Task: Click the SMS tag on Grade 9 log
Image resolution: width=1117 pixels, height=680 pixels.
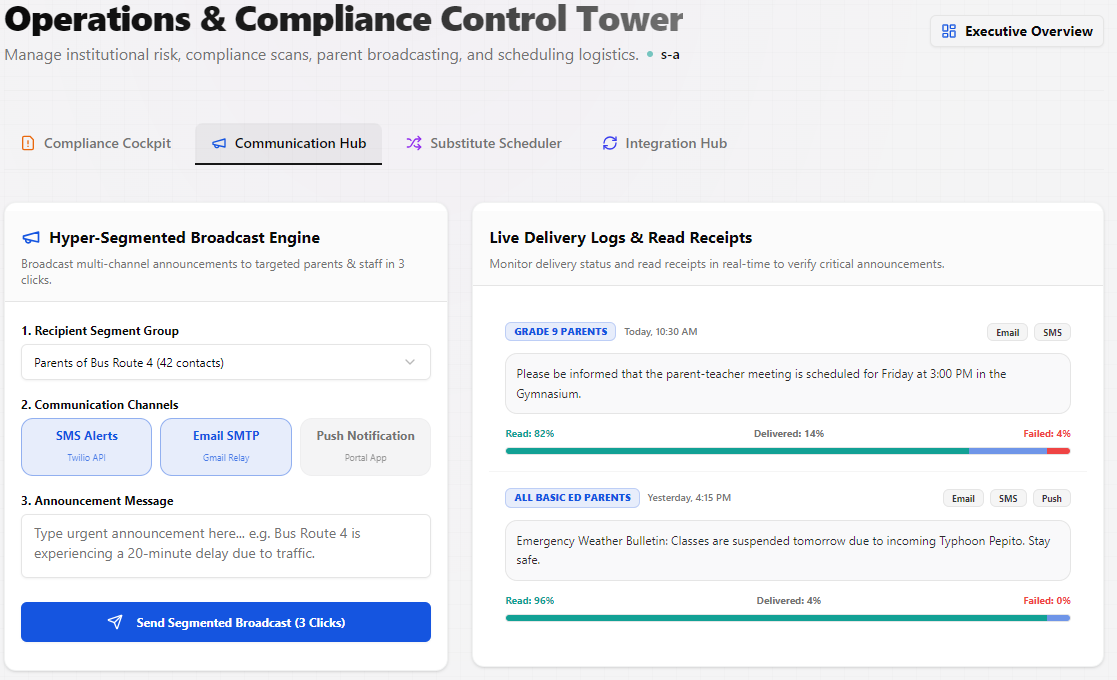Action: pyautogui.click(x=1052, y=333)
